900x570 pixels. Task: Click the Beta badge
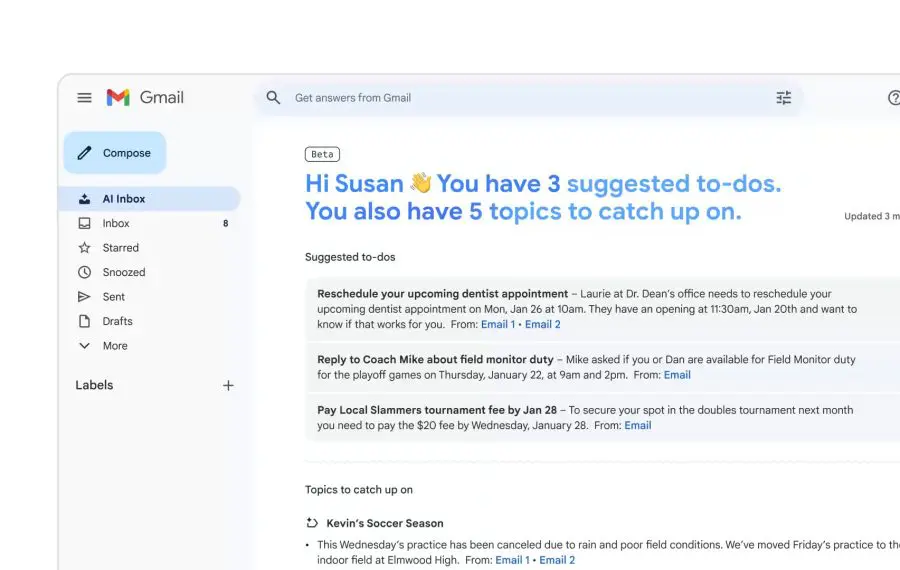(322, 154)
